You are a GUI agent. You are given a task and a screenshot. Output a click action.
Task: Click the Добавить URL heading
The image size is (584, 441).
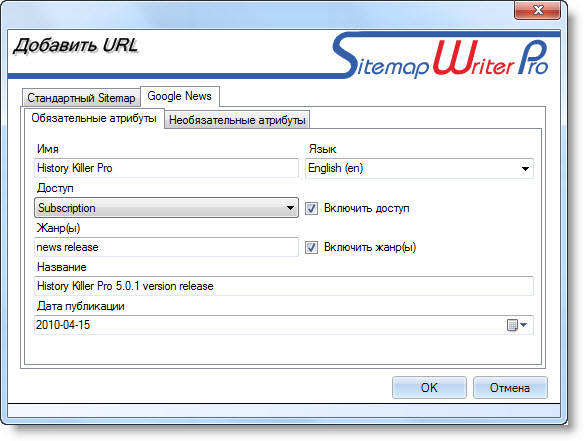(76, 46)
